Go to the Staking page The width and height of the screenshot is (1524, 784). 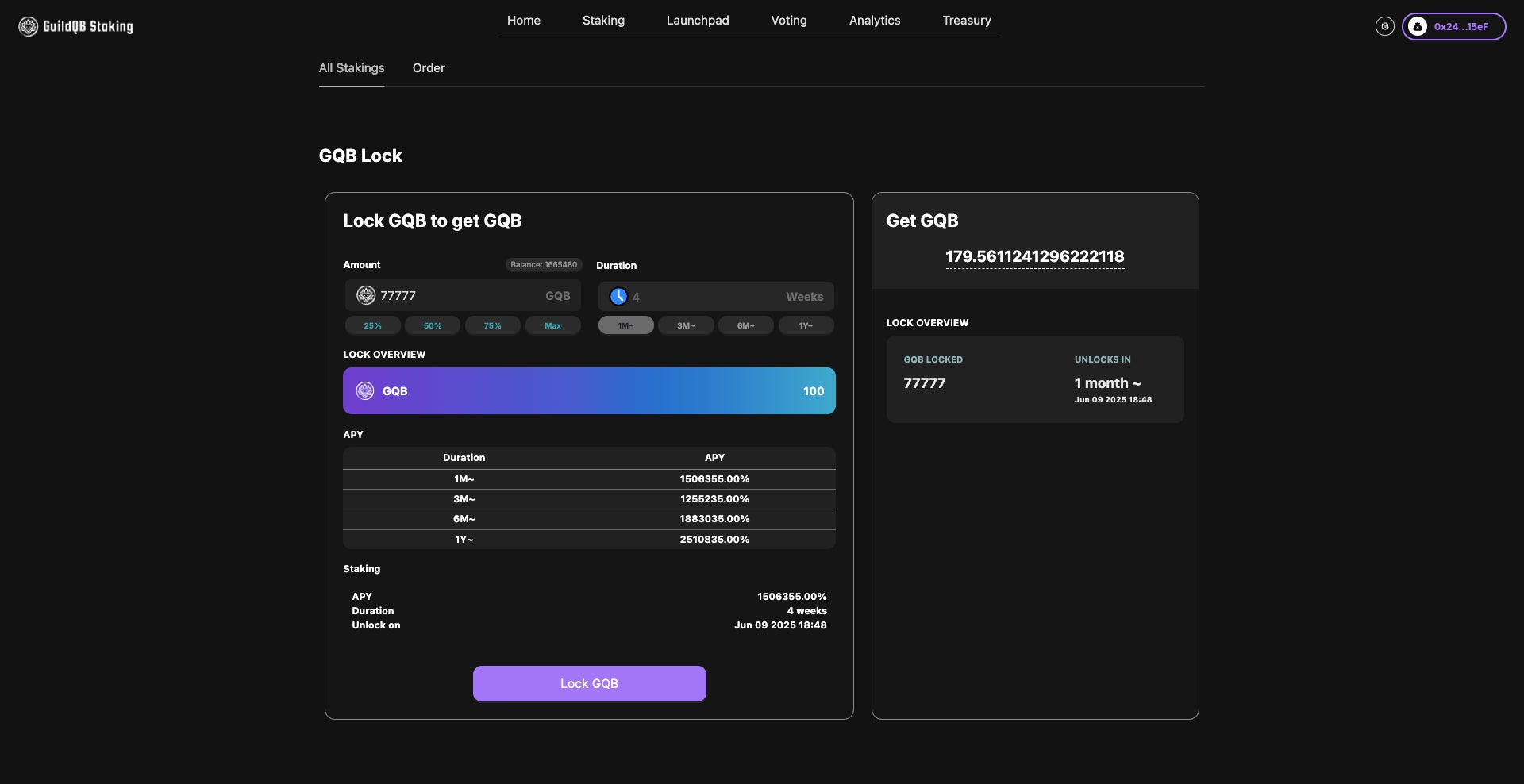(x=603, y=21)
